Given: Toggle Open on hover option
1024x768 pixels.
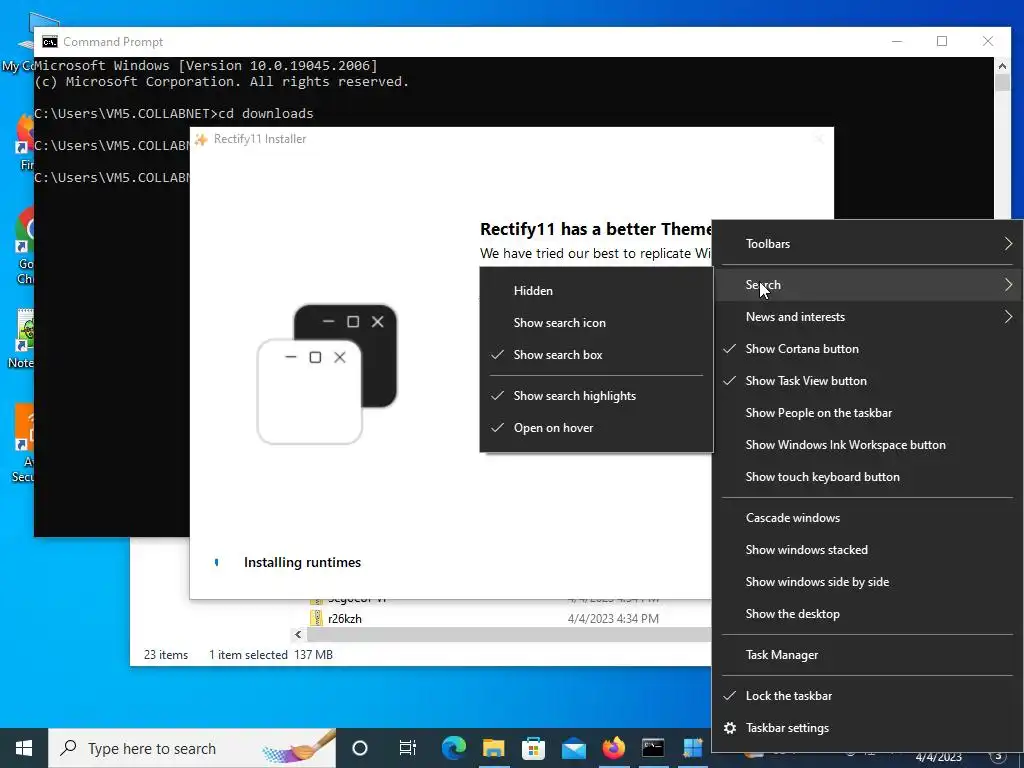Looking at the screenshot, I should pos(596,428).
